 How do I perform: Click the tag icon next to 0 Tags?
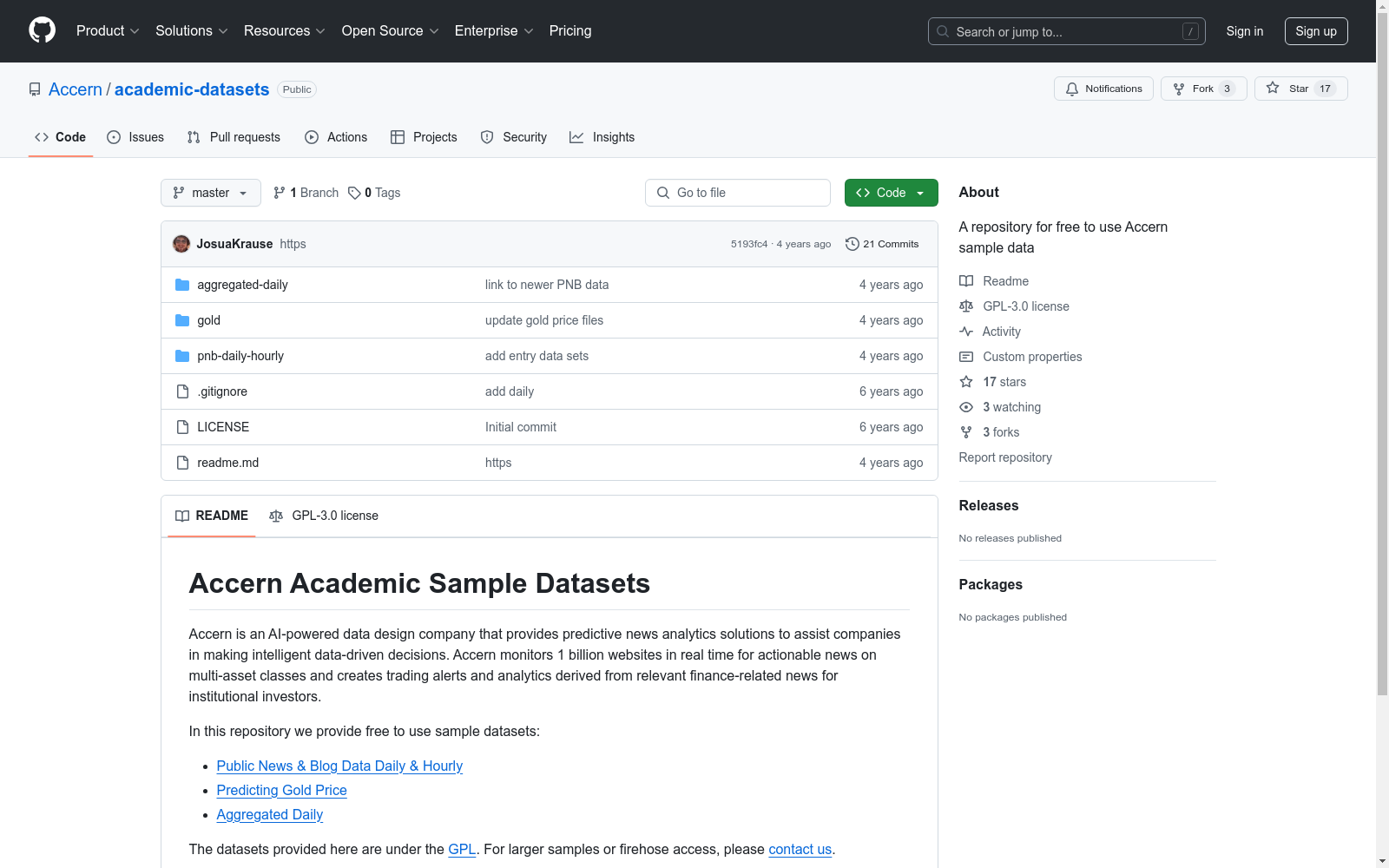(x=354, y=193)
